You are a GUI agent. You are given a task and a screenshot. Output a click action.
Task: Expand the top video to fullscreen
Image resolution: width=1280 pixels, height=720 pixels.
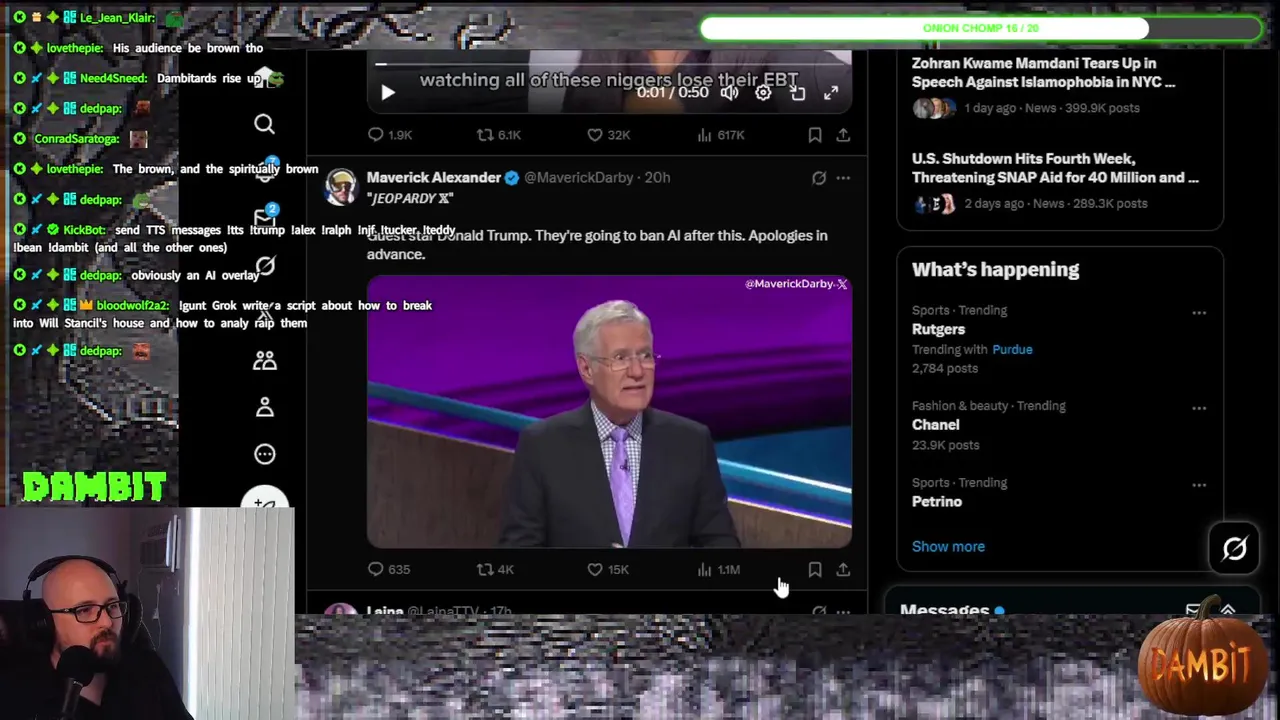pos(831,93)
